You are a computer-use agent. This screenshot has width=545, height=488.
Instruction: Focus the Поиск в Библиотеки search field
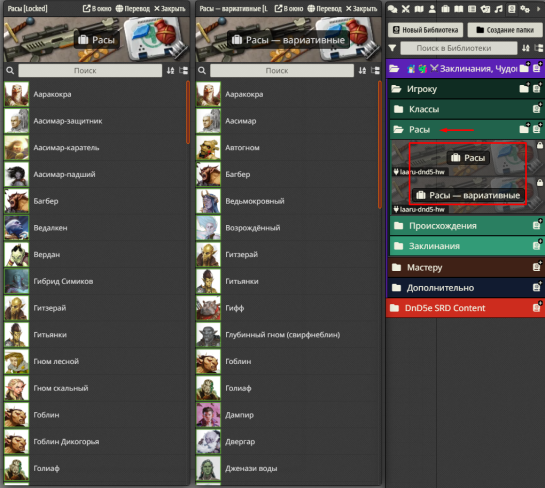458,48
